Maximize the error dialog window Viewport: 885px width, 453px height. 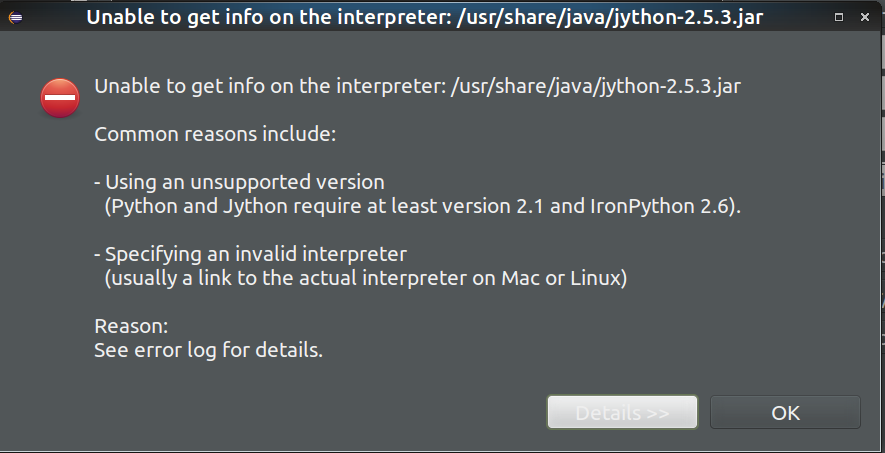(839, 17)
